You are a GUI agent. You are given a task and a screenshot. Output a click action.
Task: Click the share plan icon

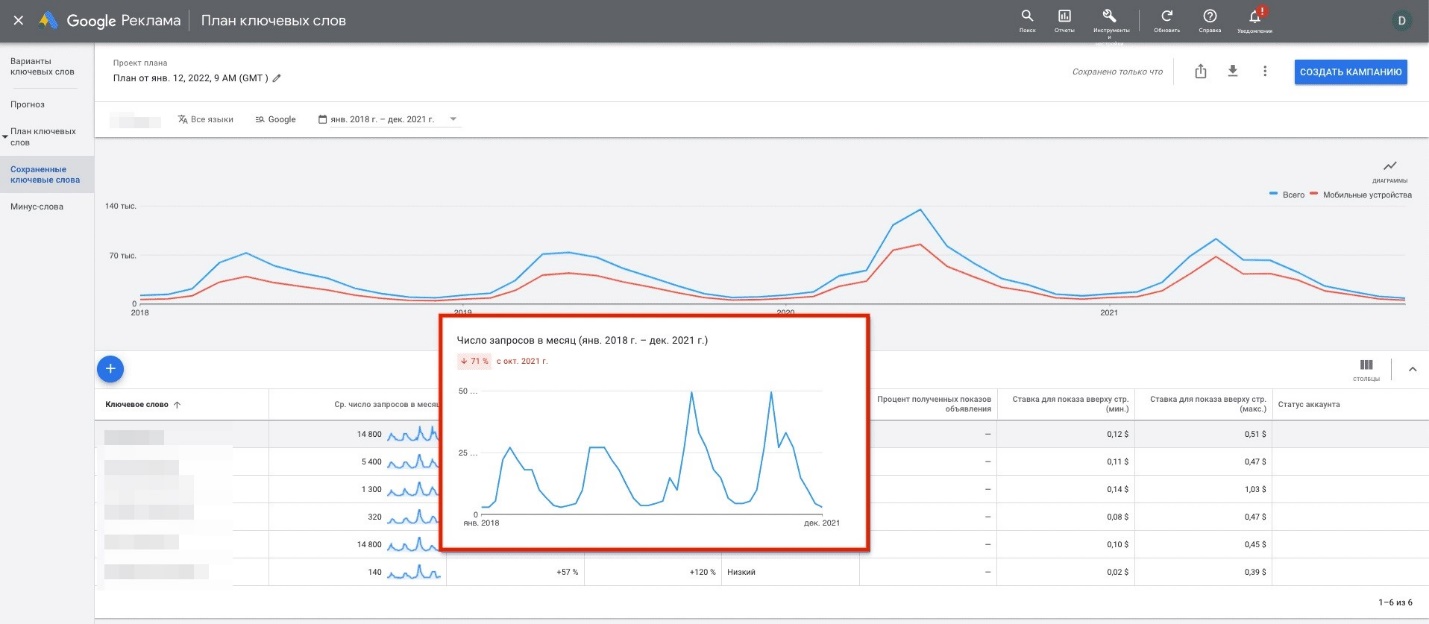(x=1201, y=71)
